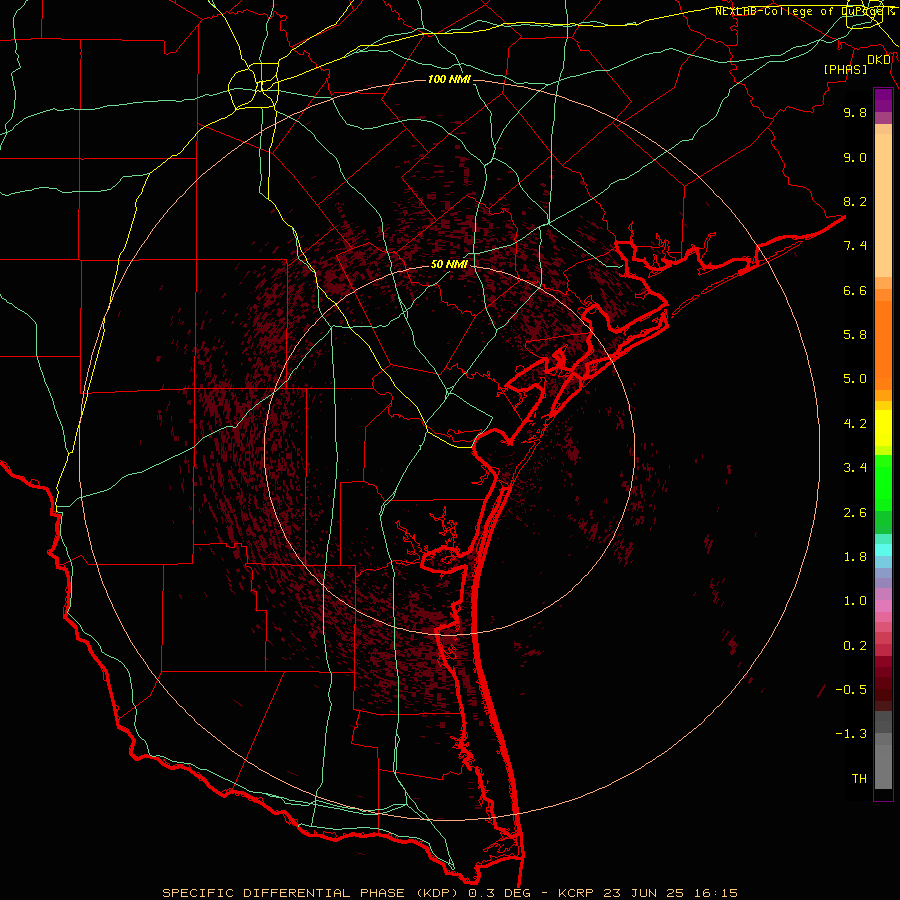Select the 3.4 value on the color scale

coord(855,468)
